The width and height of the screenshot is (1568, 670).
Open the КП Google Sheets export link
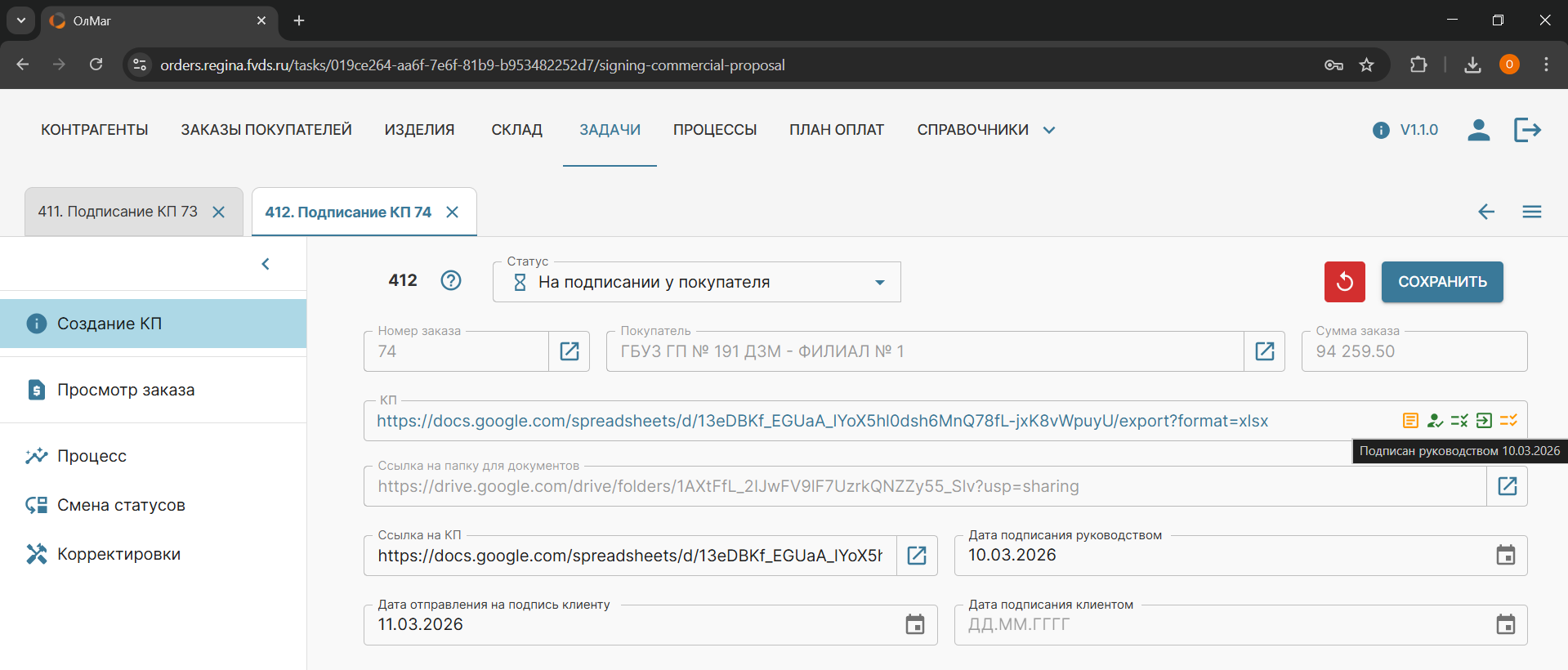click(822, 421)
